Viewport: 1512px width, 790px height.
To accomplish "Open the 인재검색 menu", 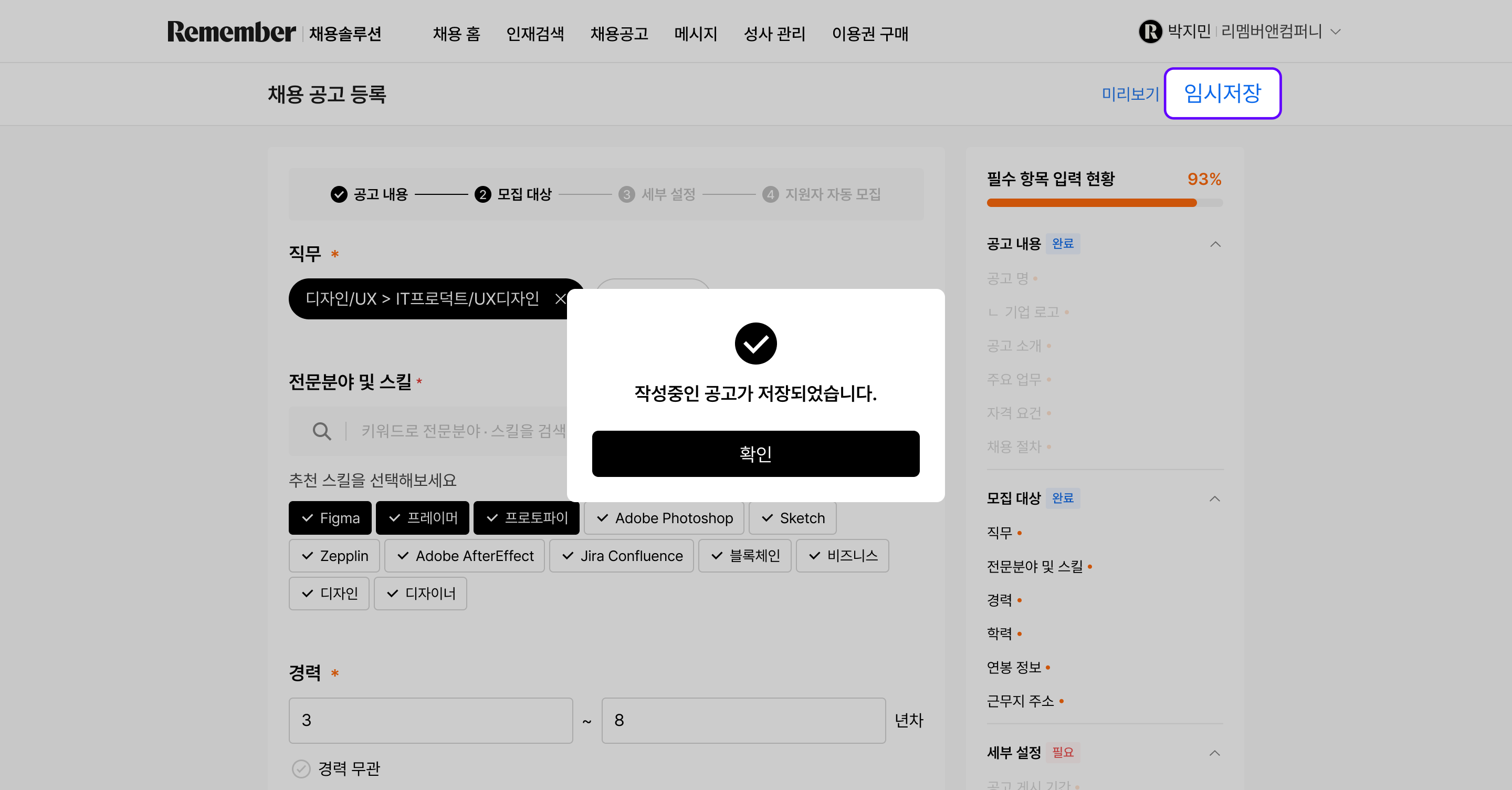I will click(535, 34).
